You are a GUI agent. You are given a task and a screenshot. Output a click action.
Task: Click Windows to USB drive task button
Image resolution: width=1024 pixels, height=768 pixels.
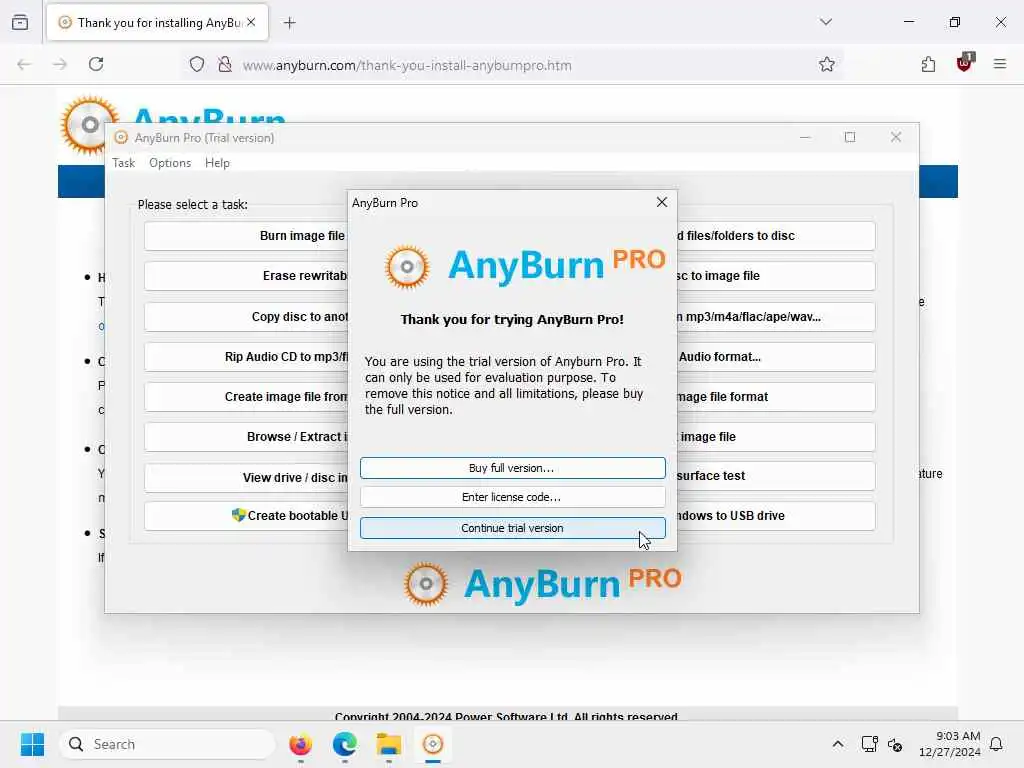point(776,516)
